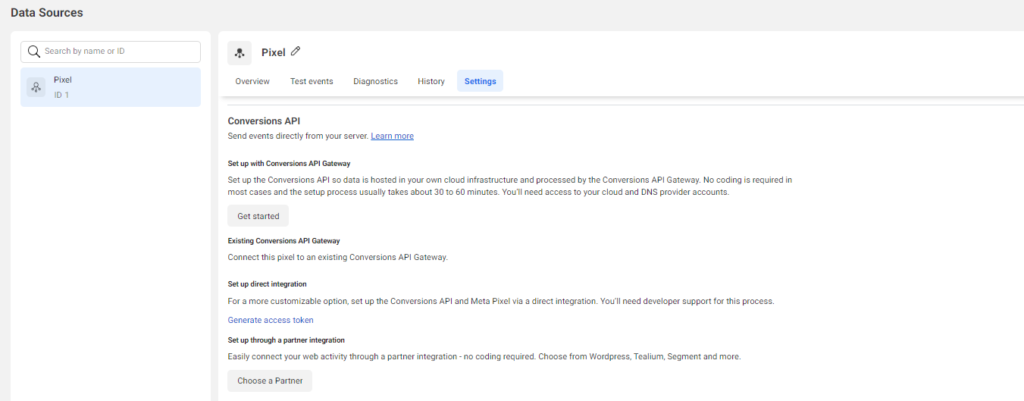Go to the History tab
This screenshot has width=1024, height=401.
pos(431,82)
